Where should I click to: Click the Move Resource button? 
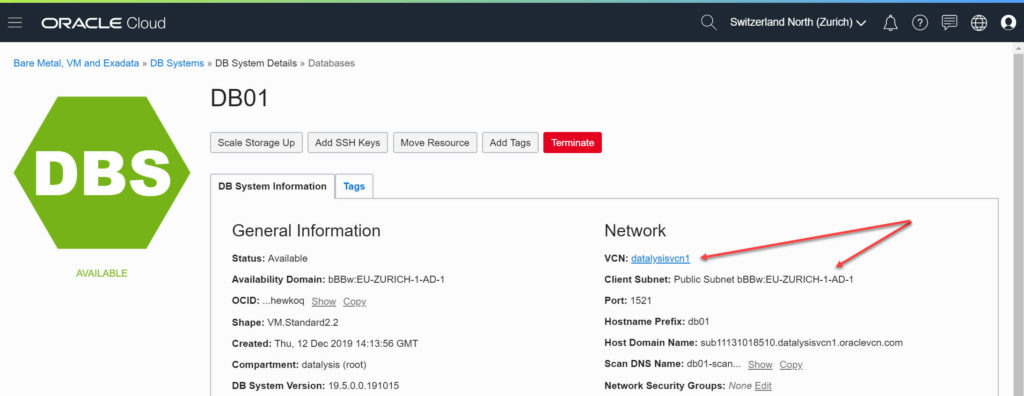435,142
